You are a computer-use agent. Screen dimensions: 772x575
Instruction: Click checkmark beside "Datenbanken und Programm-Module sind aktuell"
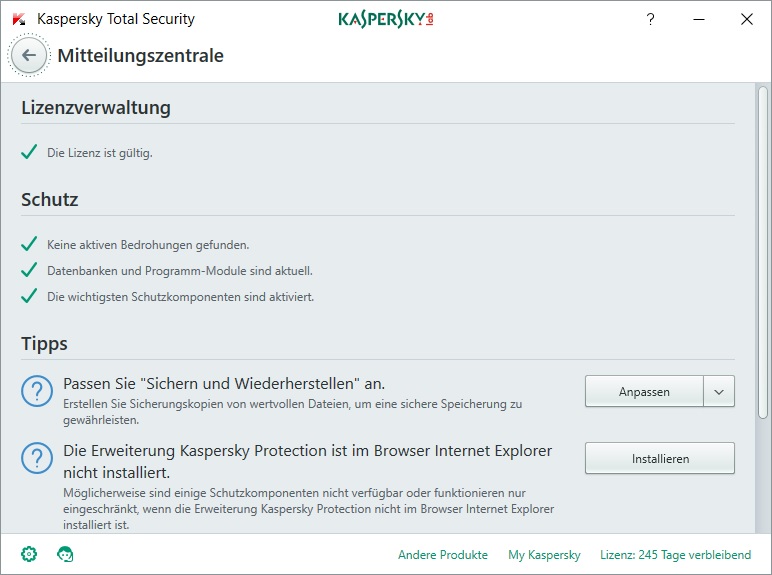(29, 270)
